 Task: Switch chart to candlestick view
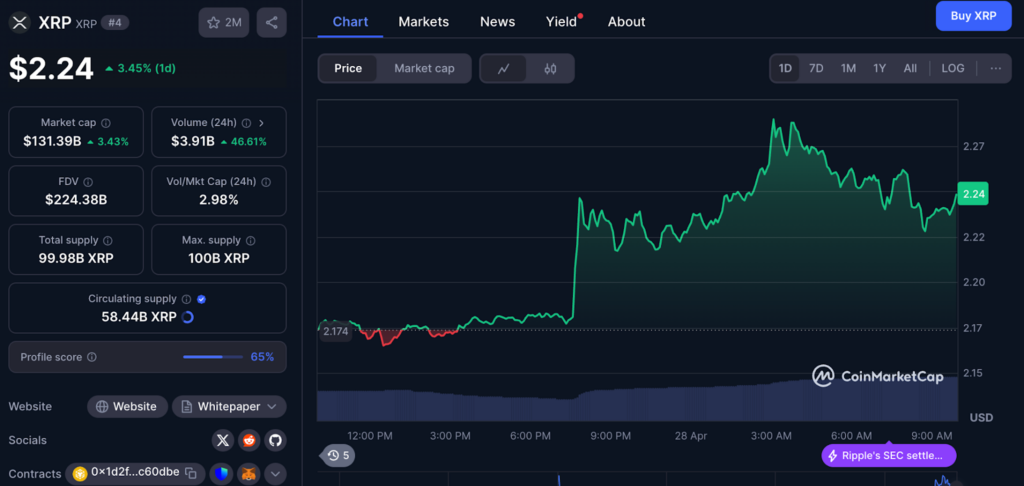[x=550, y=69]
